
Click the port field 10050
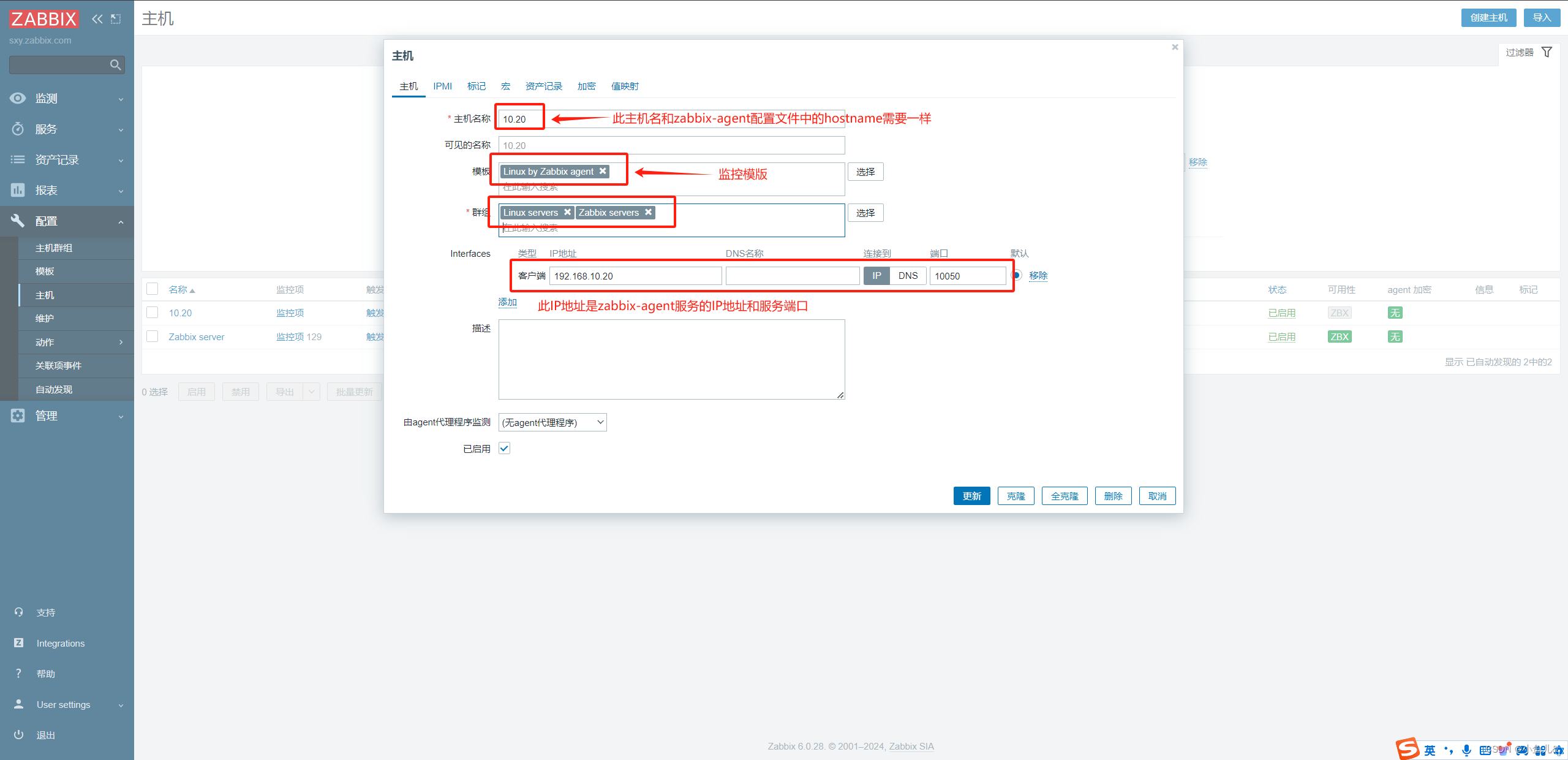(967, 276)
